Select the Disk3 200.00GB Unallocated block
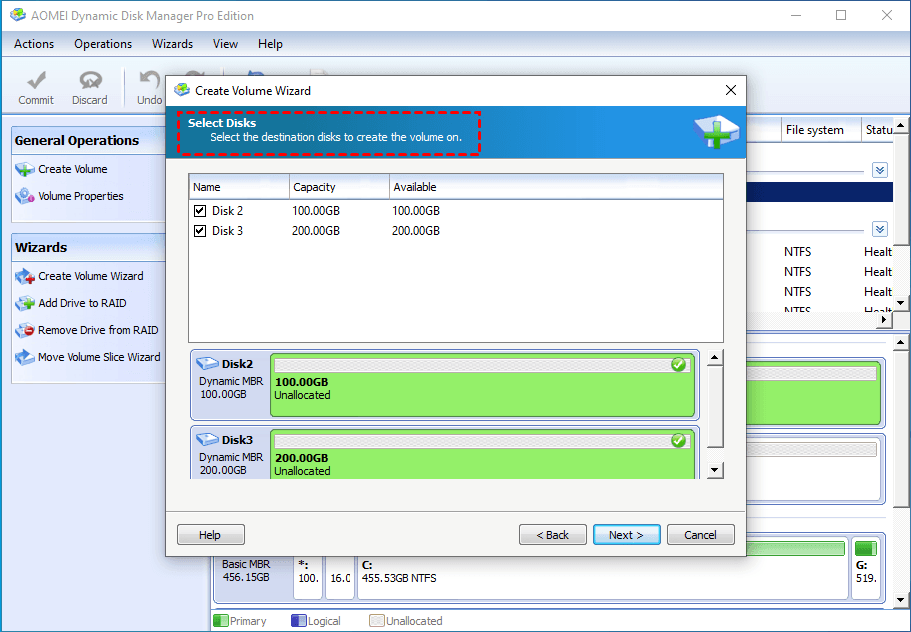911x632 pixels. (x=482, y=455)
